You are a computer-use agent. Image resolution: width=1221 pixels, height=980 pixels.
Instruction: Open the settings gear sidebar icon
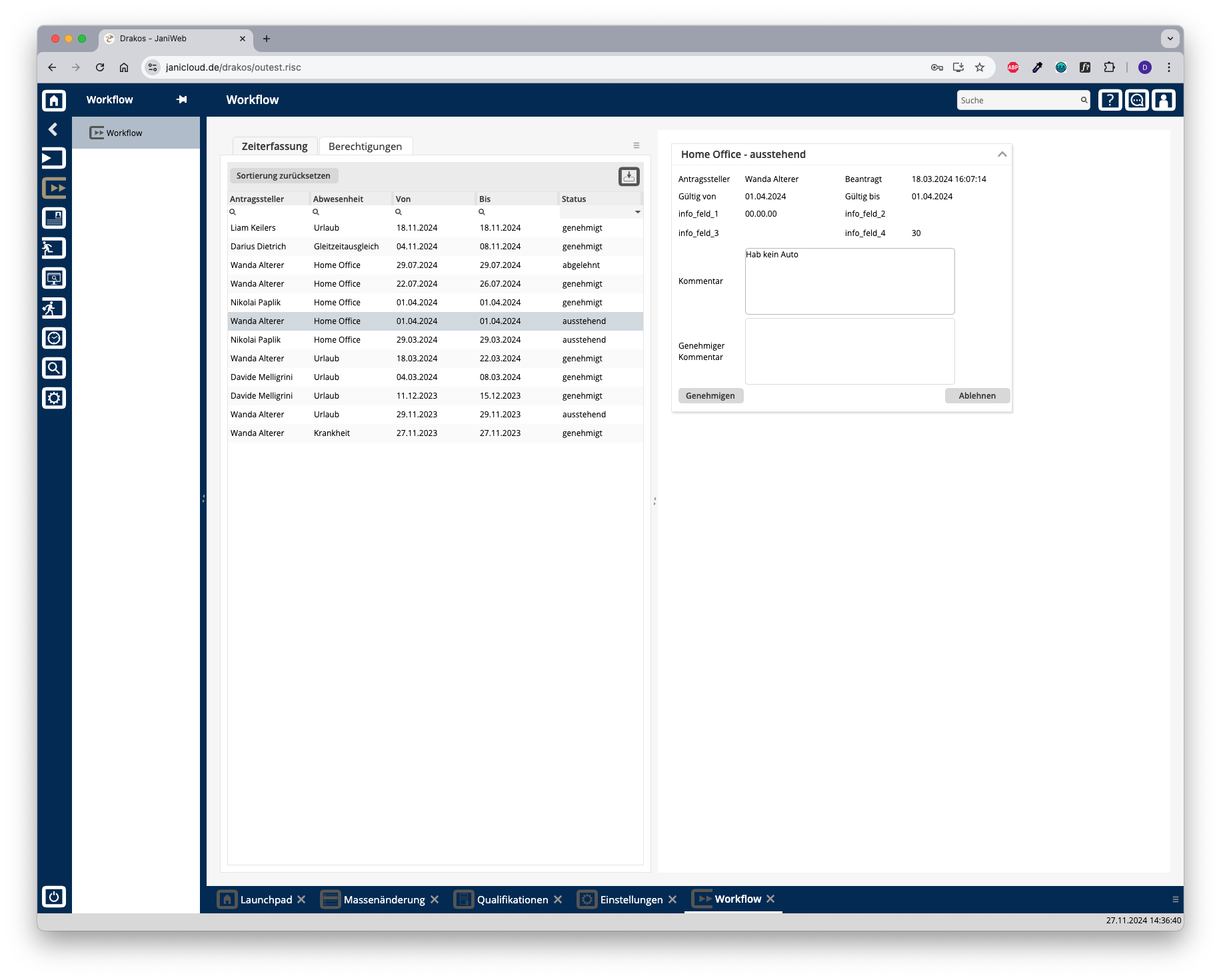pyautogui.click(x=54, y=398)
